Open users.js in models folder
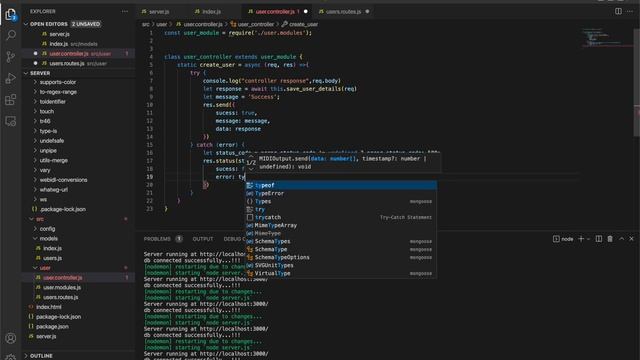The height and width of the screenshot is (360, 640). 52,258
